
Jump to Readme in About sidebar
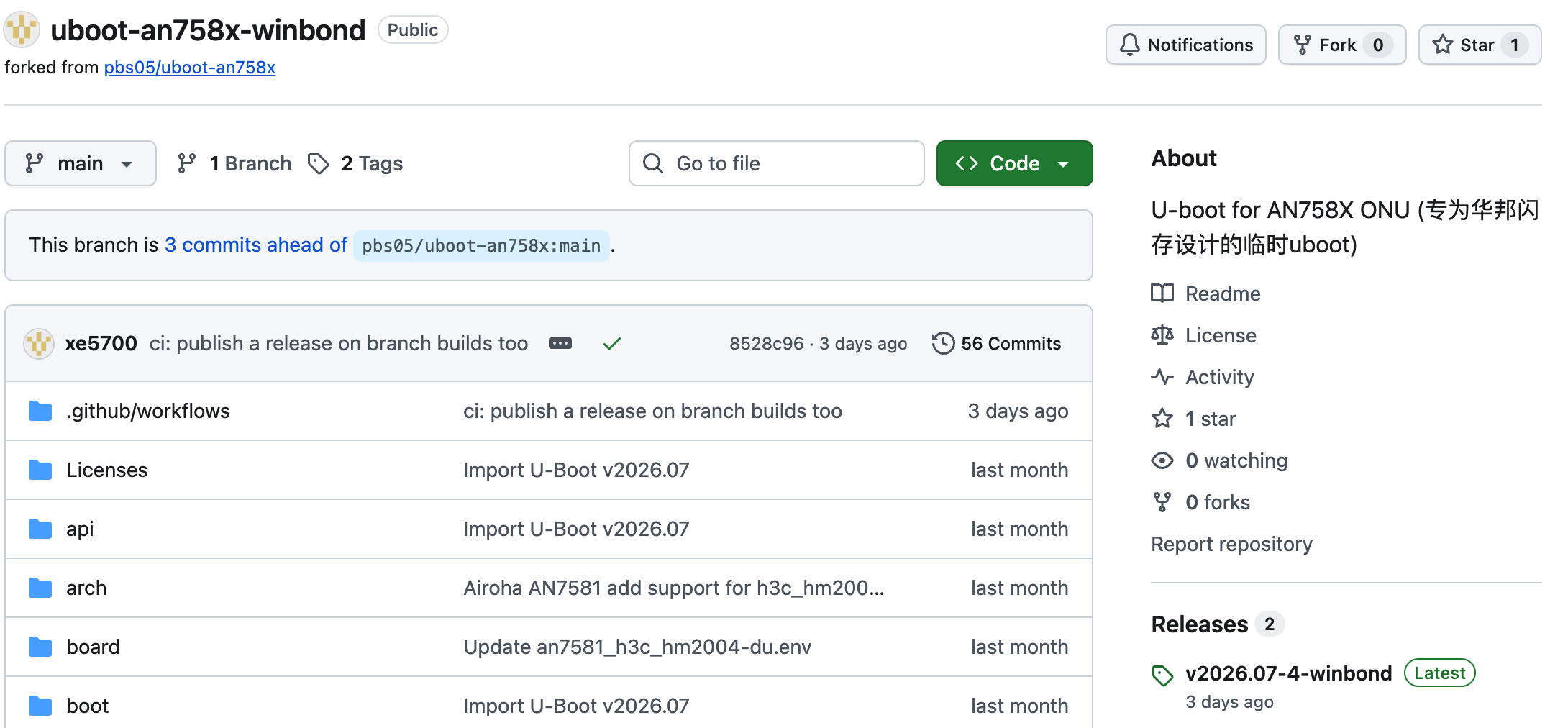point(1205,294)
